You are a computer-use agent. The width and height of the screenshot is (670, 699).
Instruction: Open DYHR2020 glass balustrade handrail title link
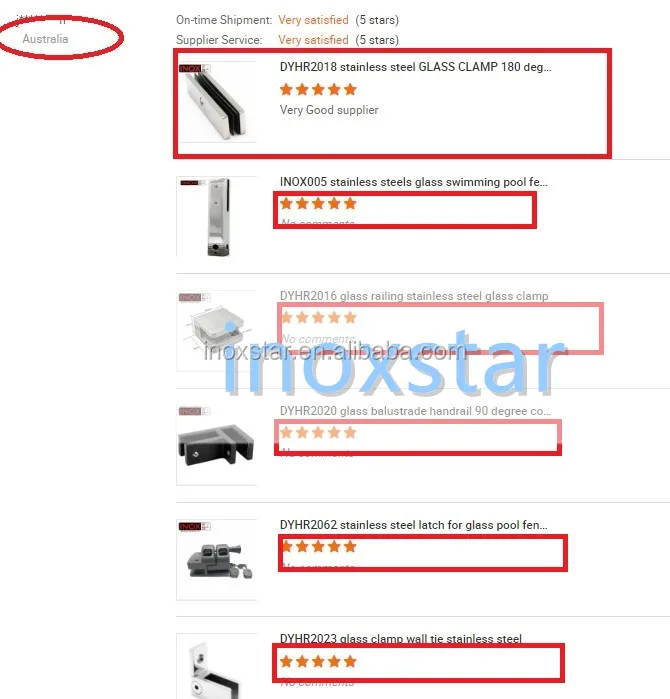click(x=415, y=411)
